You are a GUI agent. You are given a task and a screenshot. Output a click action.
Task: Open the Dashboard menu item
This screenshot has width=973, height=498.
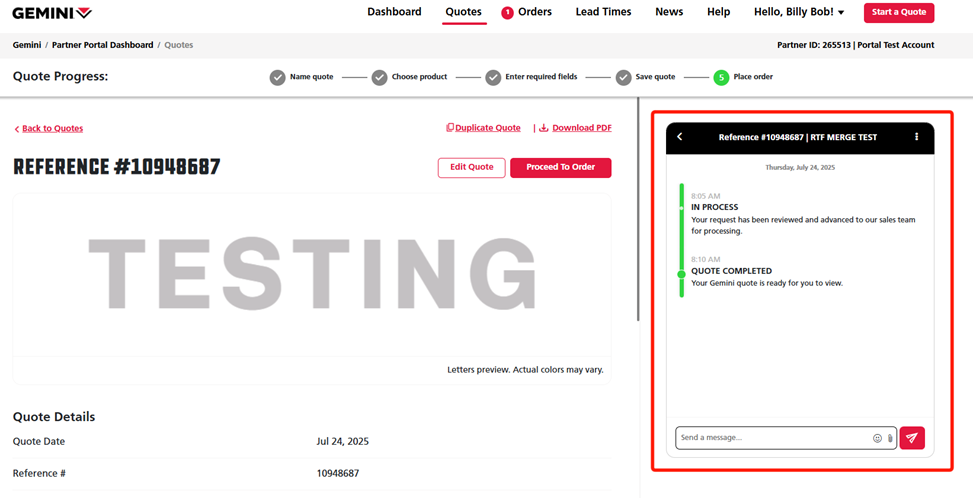point(394,12)
